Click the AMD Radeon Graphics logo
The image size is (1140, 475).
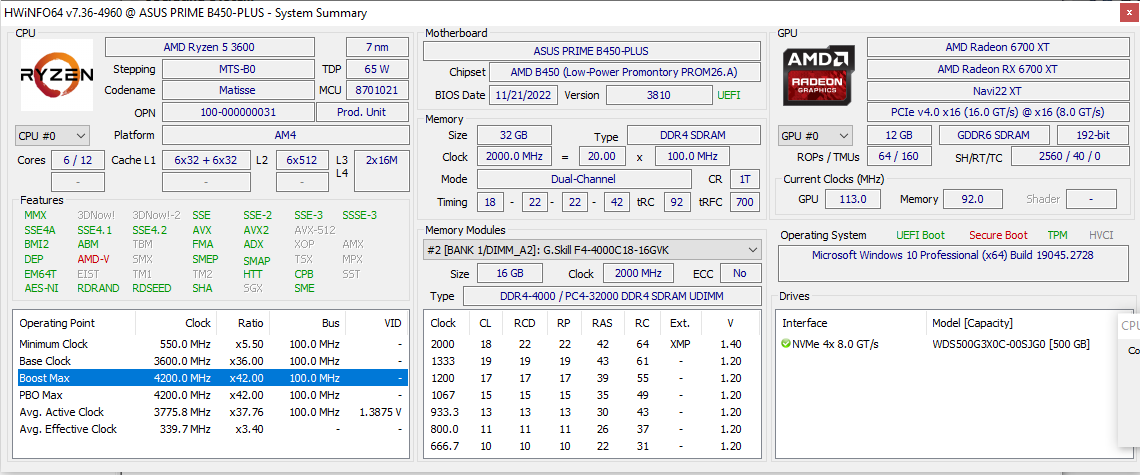pos(819,75)
